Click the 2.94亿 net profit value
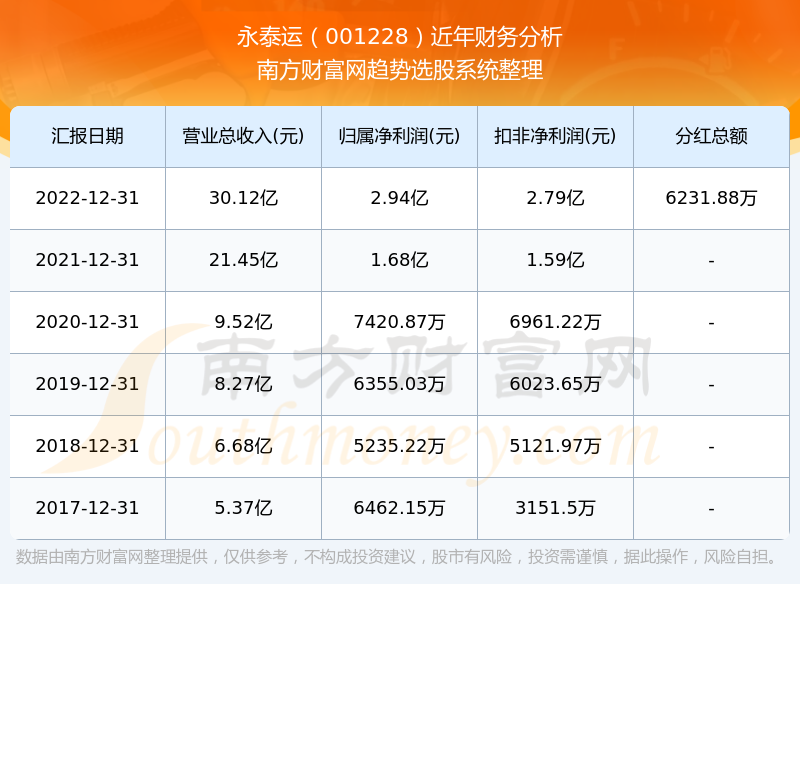 [399, 198]
